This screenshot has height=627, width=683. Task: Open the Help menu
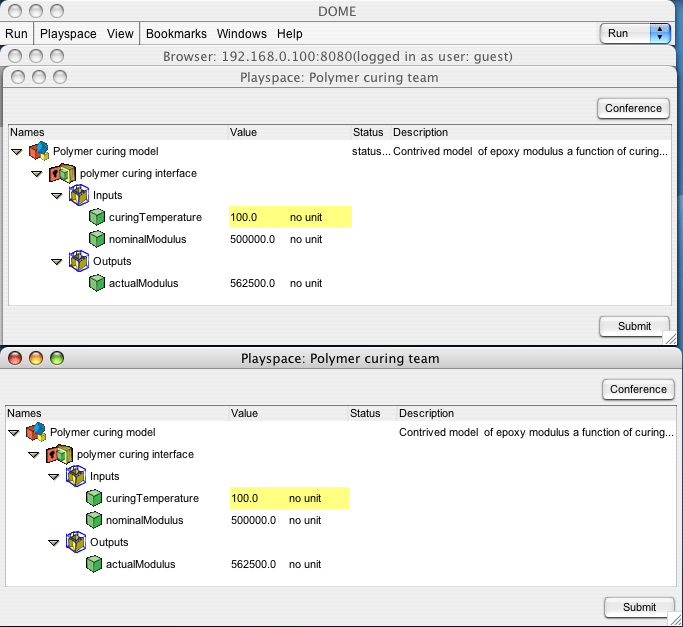click(290, 34)
